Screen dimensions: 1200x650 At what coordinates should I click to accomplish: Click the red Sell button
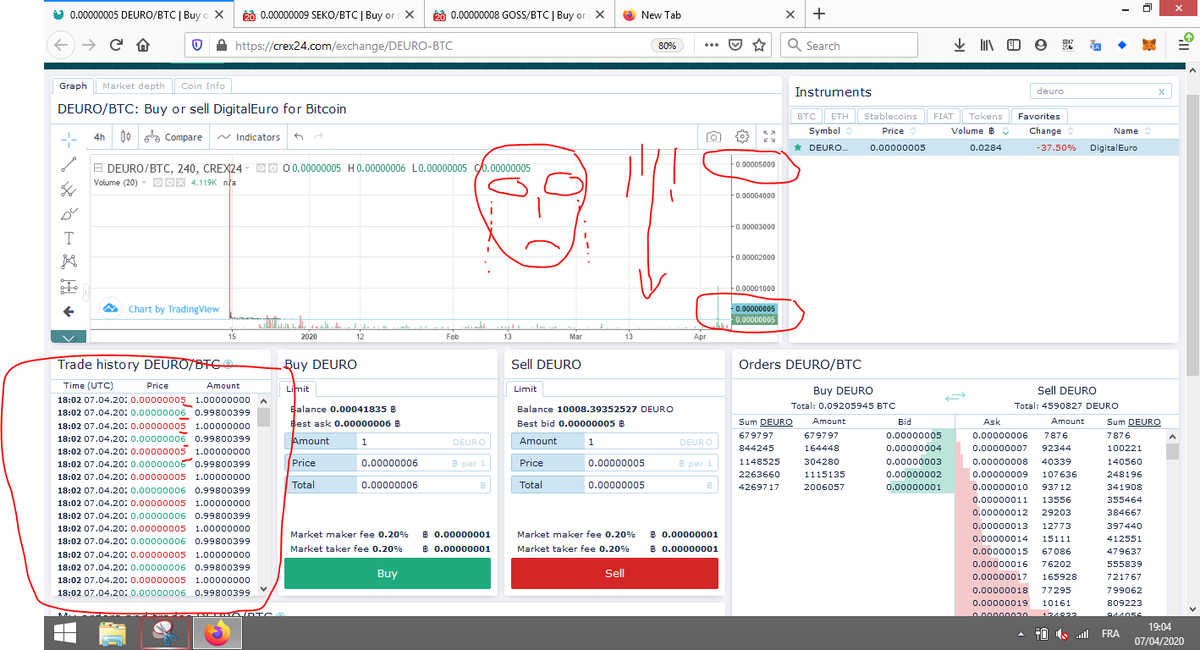(x=614, y=573)
